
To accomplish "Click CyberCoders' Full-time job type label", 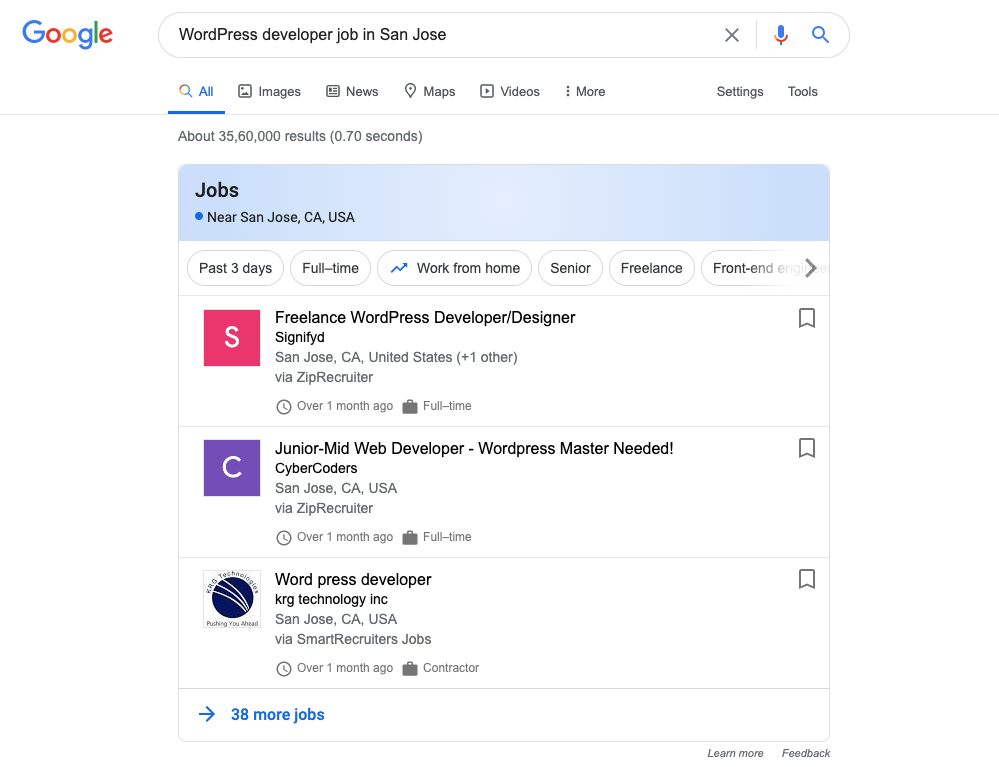I will (447, 537).
